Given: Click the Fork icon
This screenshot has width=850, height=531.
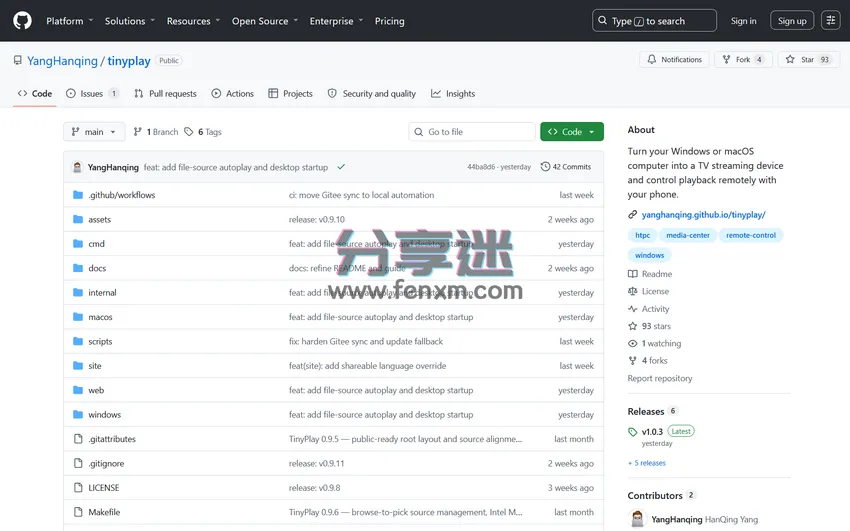Looking at the screenshot, I should tap(726, 59).
